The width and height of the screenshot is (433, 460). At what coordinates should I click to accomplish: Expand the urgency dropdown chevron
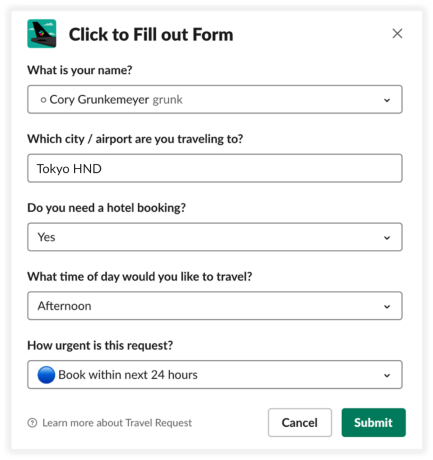click(x=387, y=375)
